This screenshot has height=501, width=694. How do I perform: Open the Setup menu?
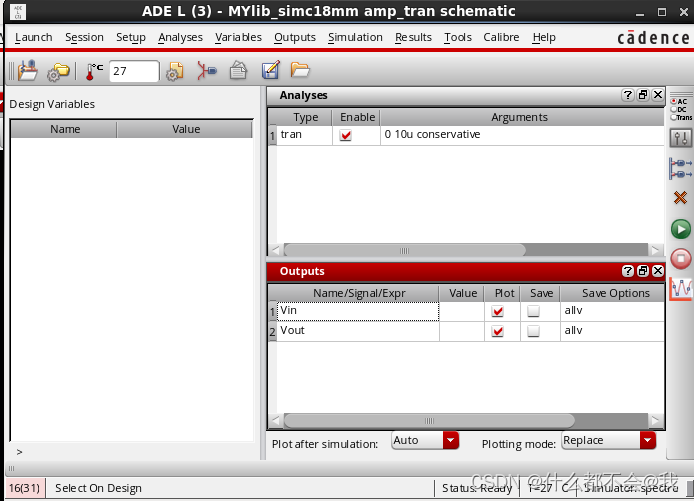click(x=131, y=37)
